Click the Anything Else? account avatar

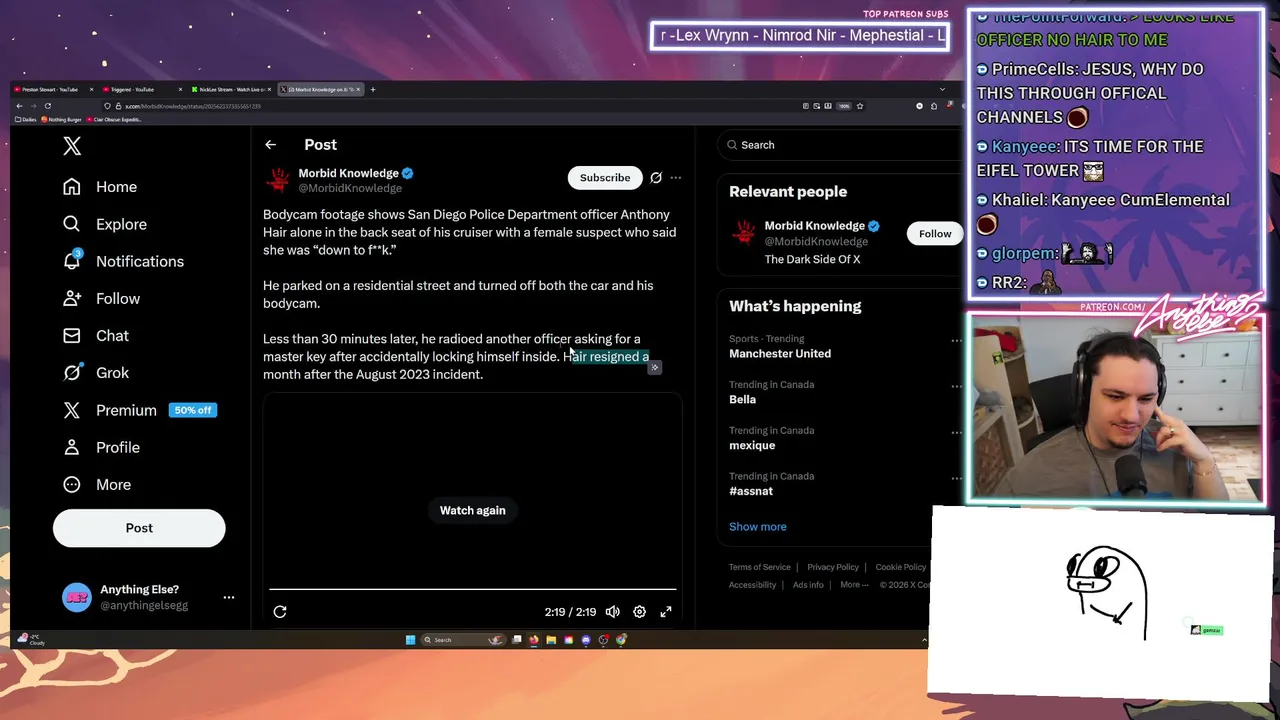(76, 597)
